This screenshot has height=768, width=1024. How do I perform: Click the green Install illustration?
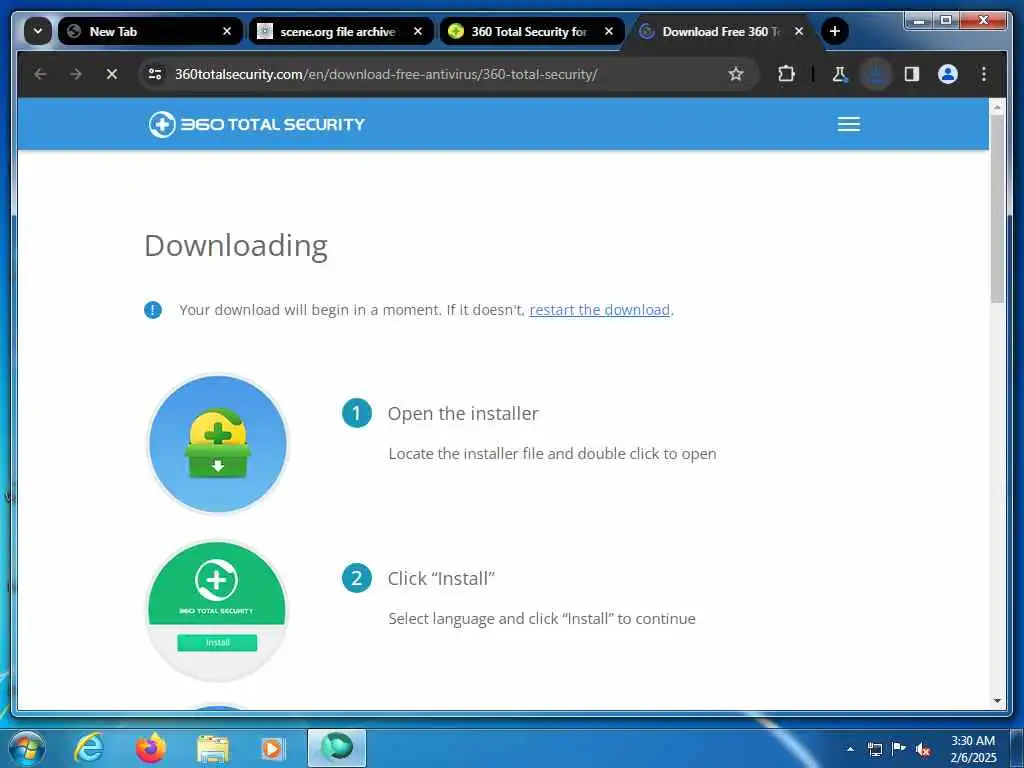click(217, 611)
